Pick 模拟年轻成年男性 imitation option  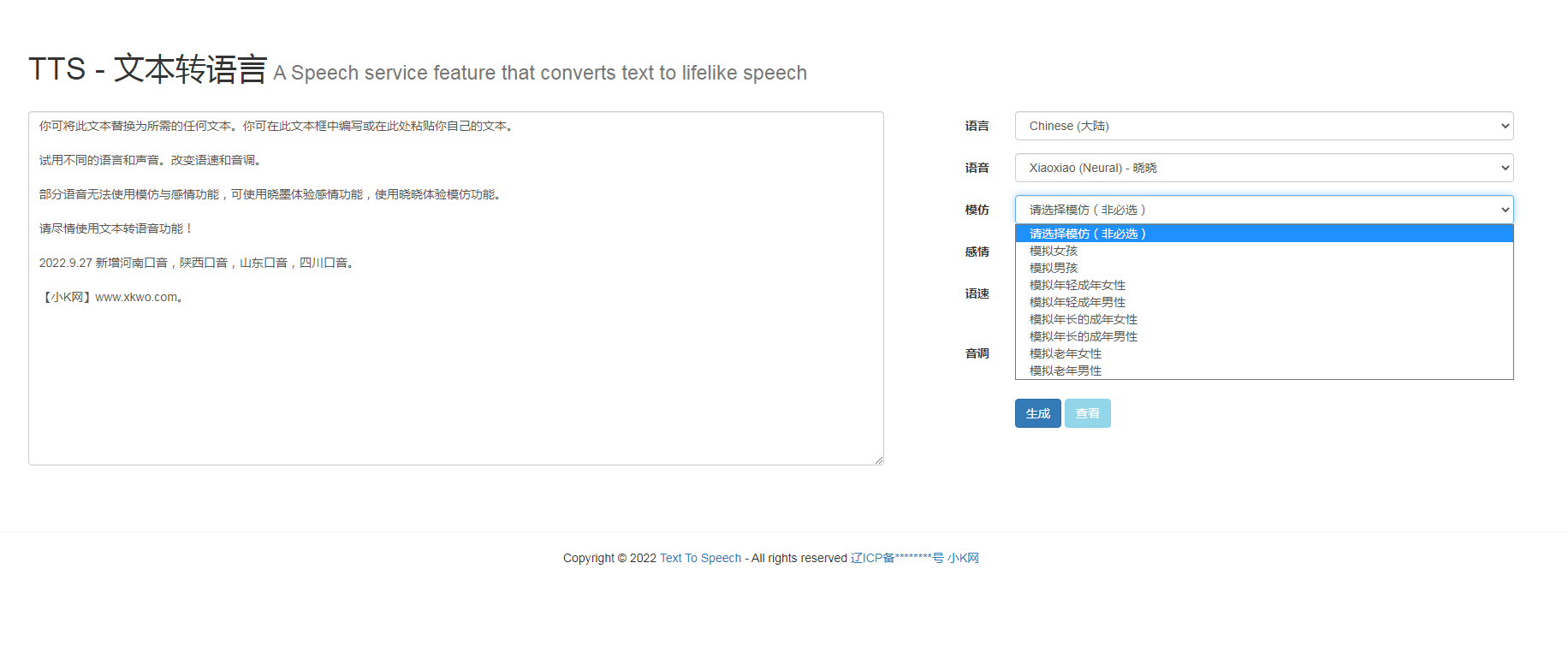[x=1078, y=302]
